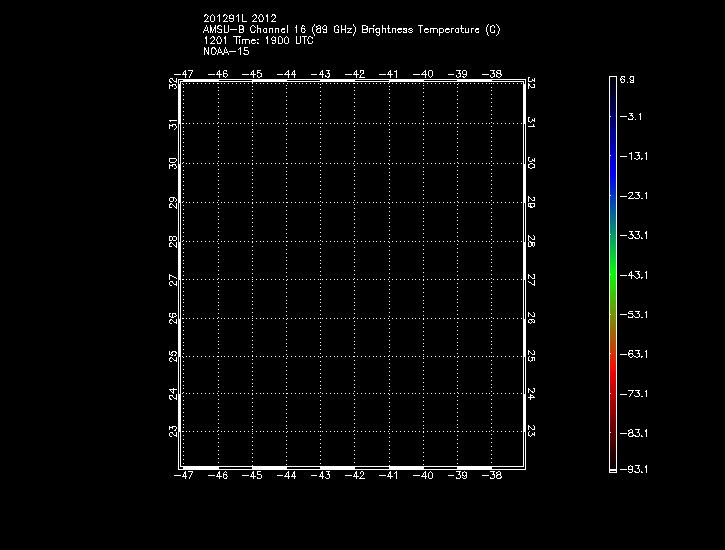This screenshot has width=725, height=550.
Task: Click the 31 latitude label on left axis
Action: (173, 124)
